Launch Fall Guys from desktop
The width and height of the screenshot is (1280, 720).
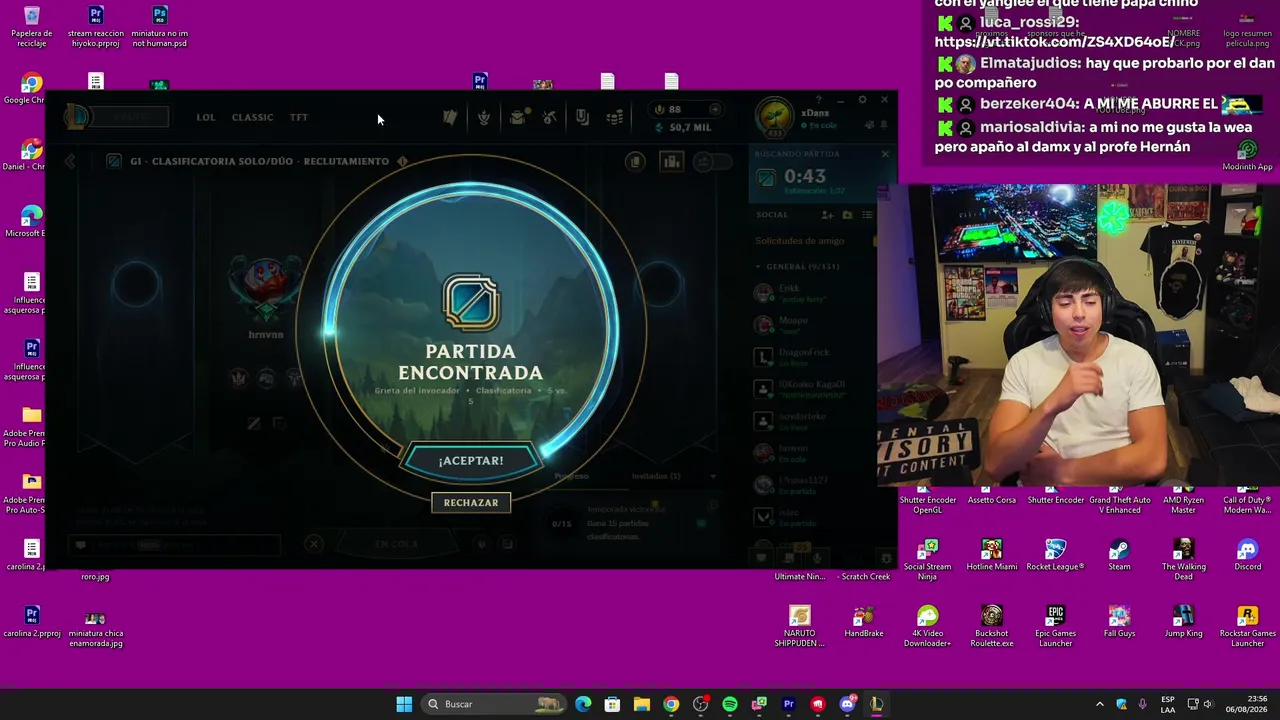pyautogui.click(x=1119, y=622)
